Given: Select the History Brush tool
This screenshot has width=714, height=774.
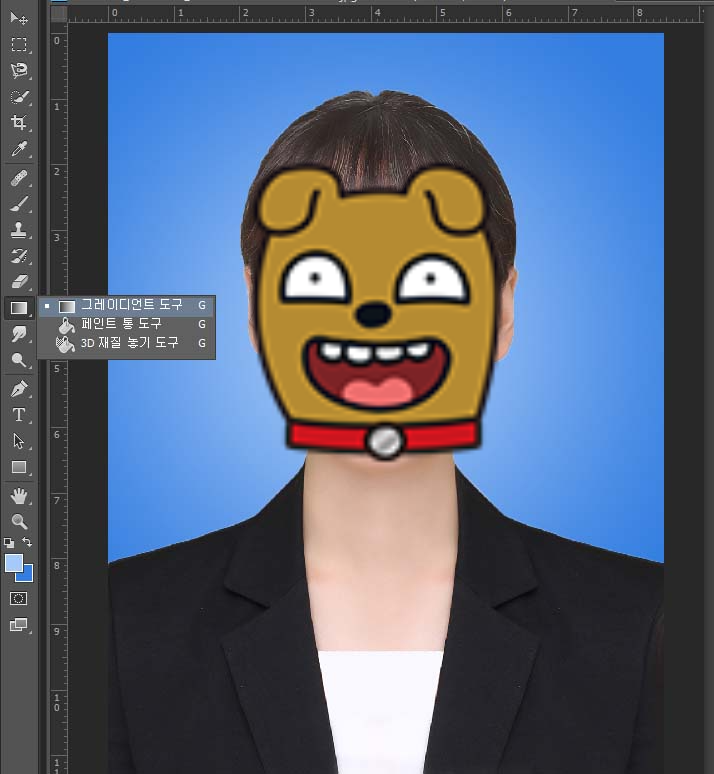Looking at the screenshot, I should pos(19,256).
